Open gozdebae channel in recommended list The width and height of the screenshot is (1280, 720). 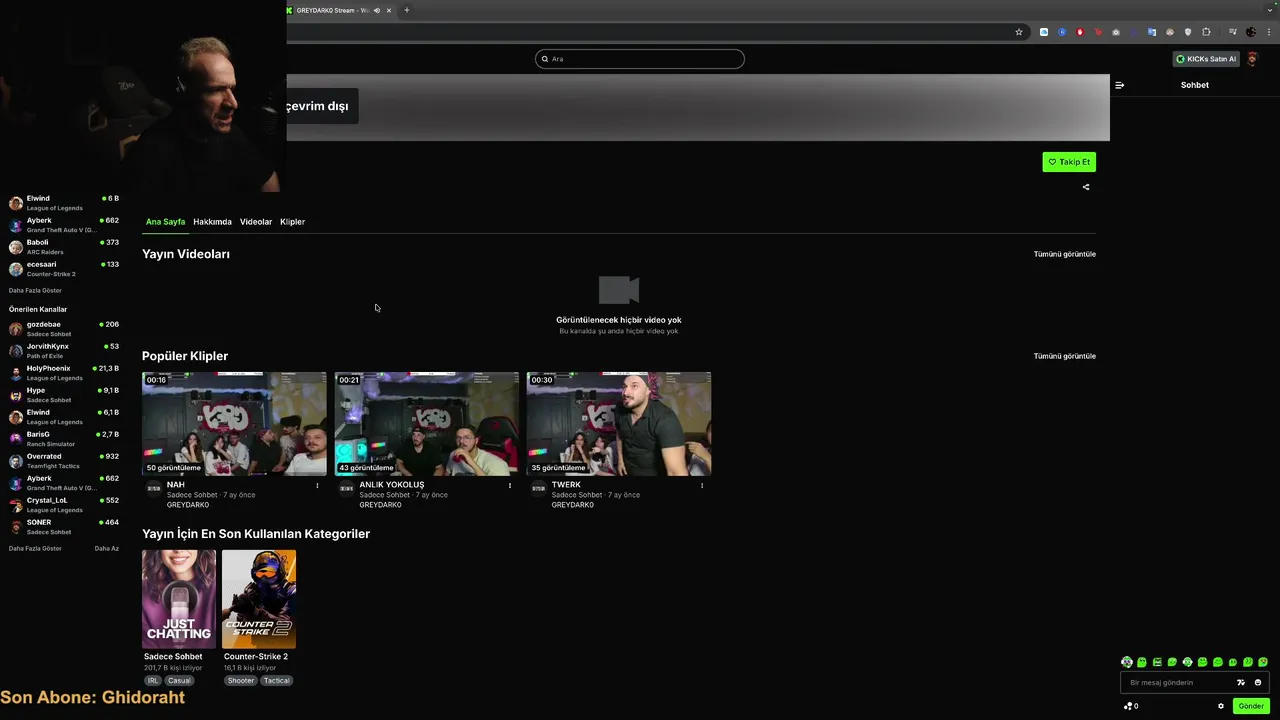64,329
